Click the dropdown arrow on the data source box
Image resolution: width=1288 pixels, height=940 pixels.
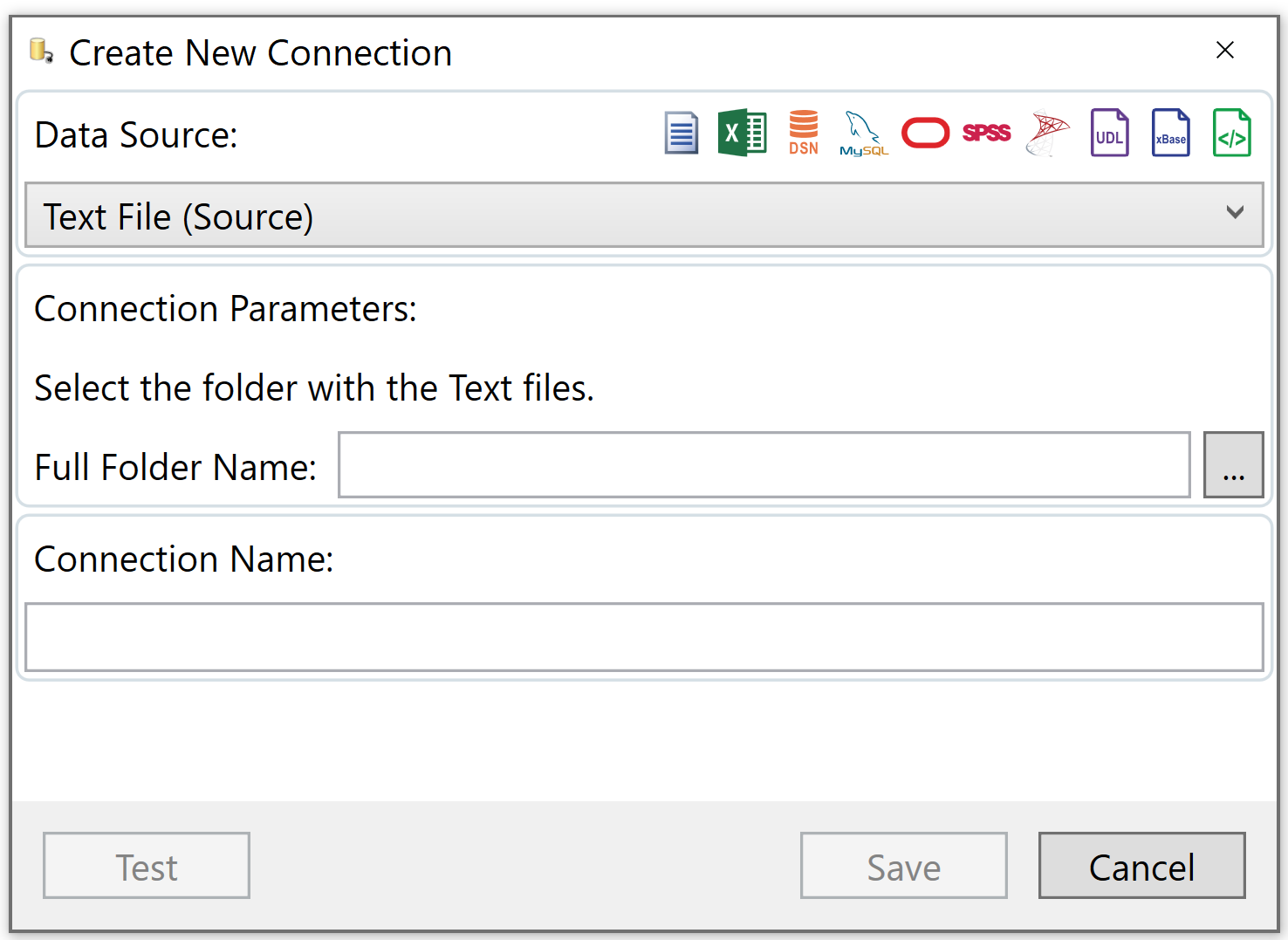[1235, 213]
